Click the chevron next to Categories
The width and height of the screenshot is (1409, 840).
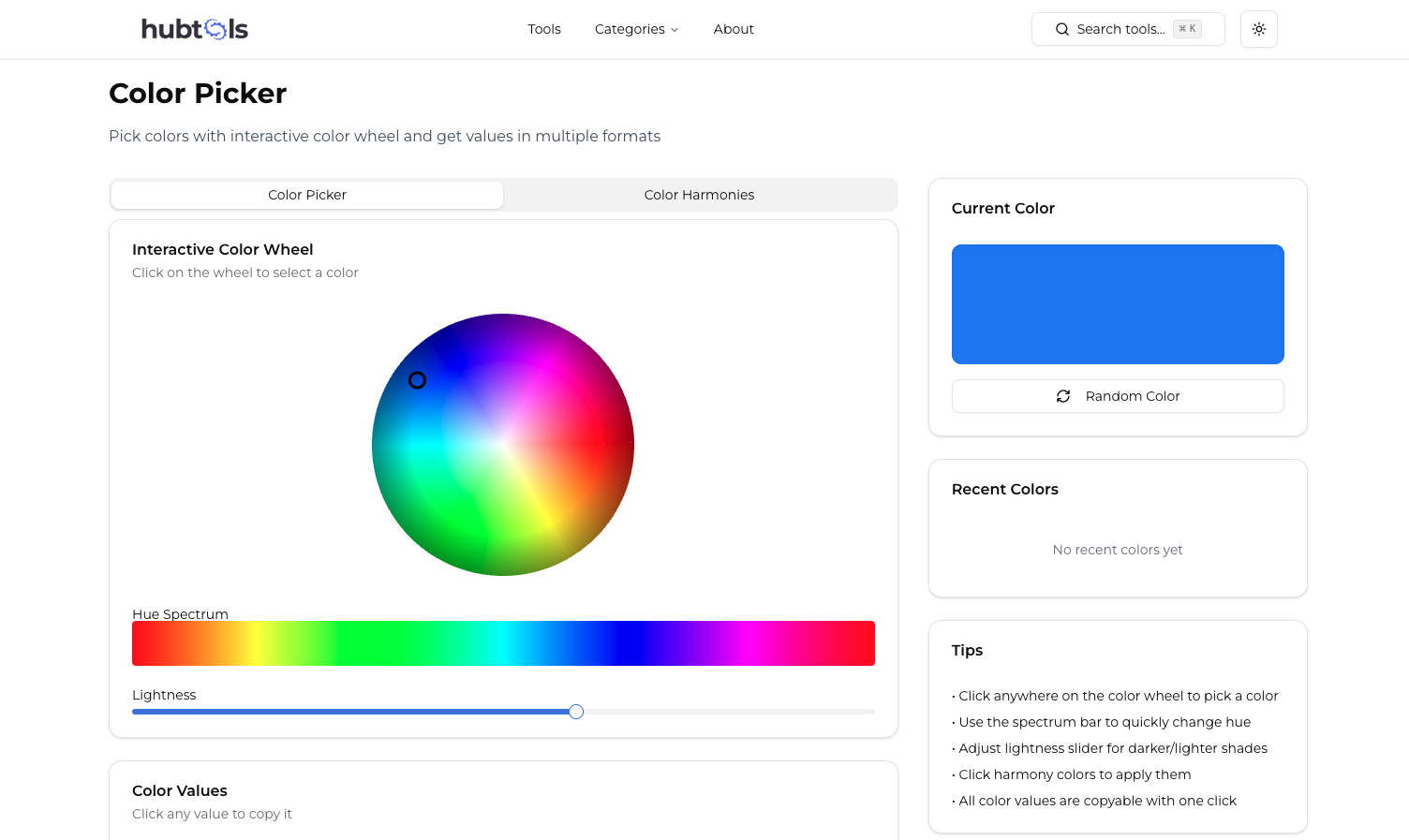(x=675, y=30)
